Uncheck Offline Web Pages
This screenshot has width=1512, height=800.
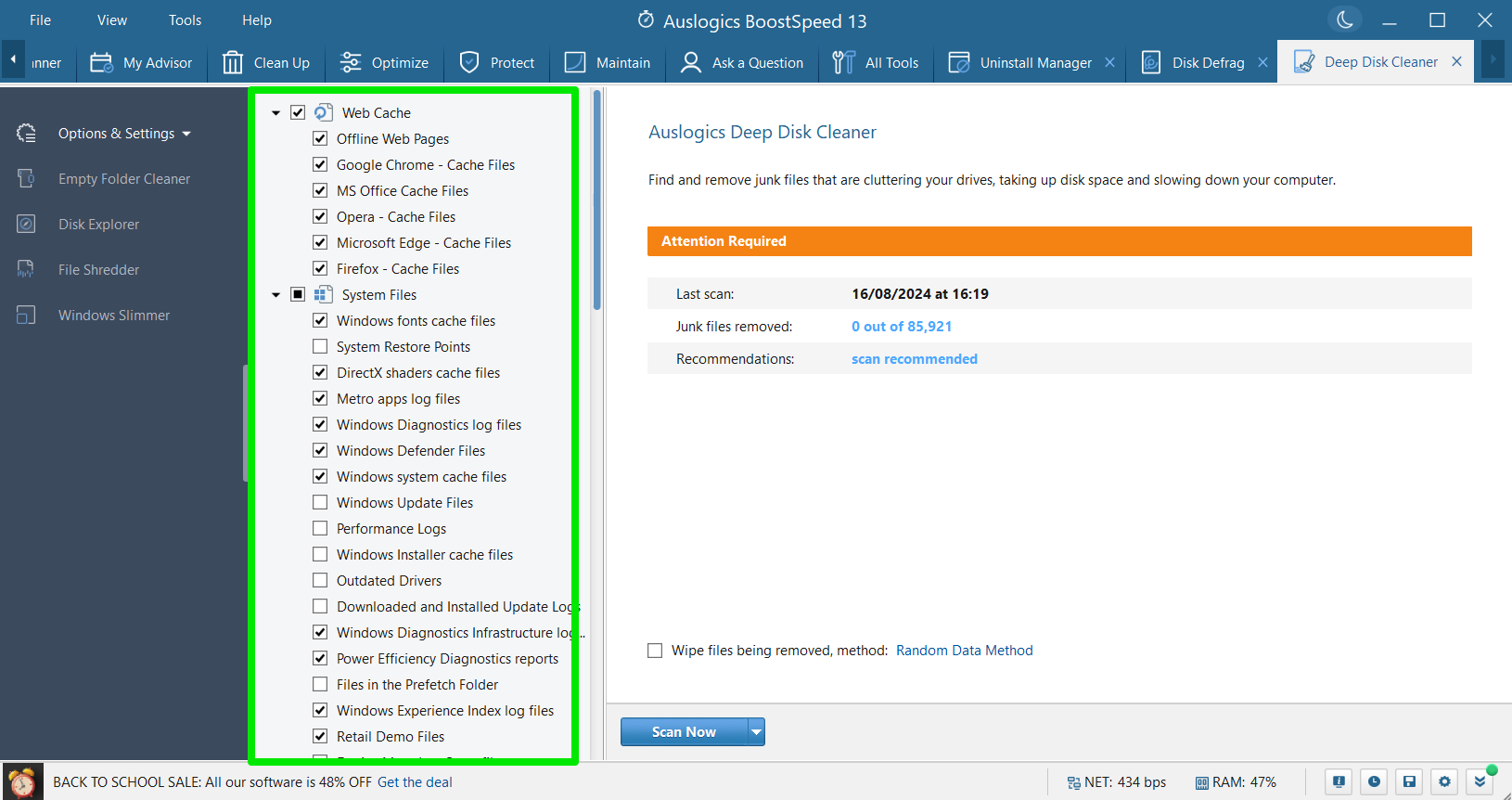[x=320, y=138]
